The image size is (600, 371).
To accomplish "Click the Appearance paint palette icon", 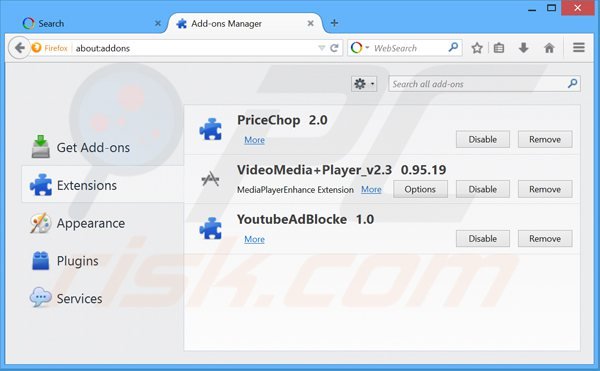I will pos(40,223).
